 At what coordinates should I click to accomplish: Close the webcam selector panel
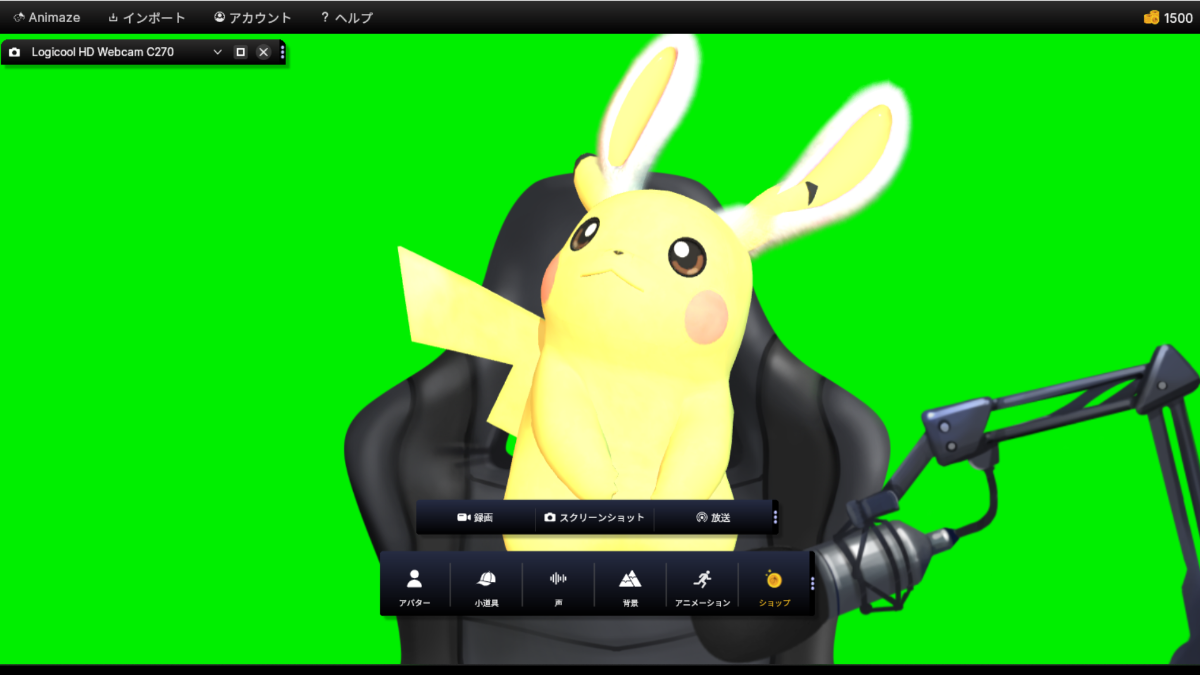(x=264, y=52)
